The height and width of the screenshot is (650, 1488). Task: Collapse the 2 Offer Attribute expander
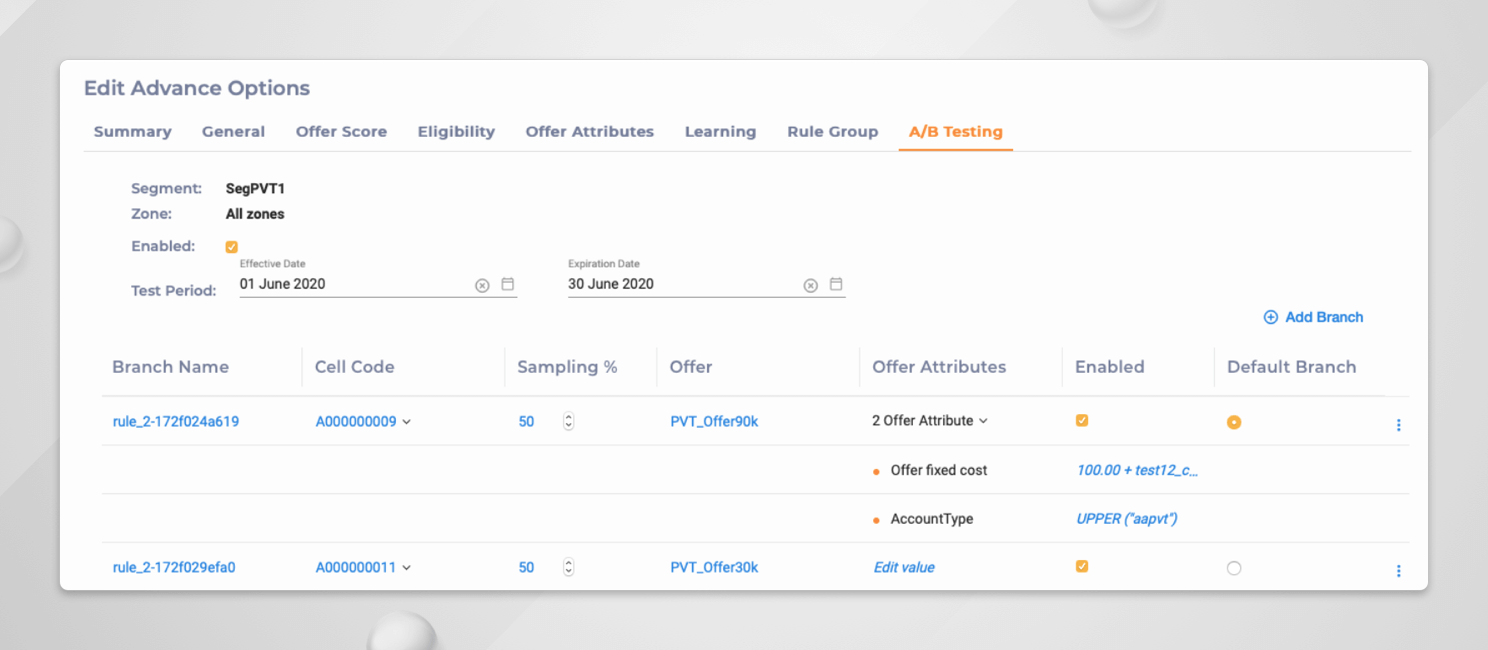[930, 421]
